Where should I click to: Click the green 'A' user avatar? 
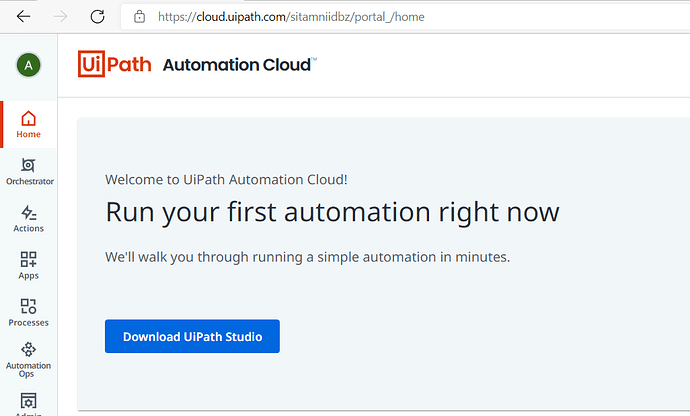click(x=28, y=65)
